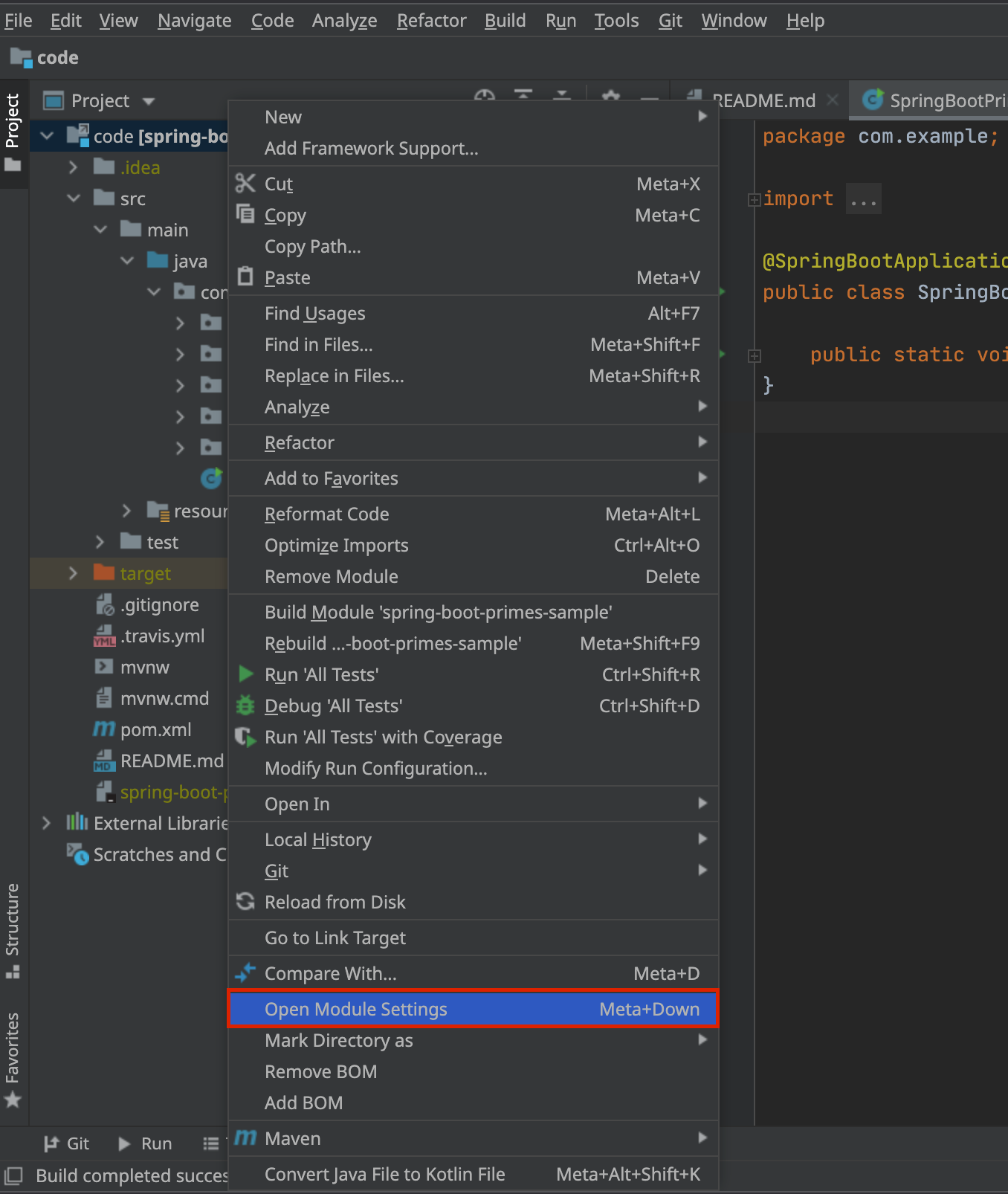1008x1194 pixels.
Task: Click Optimize Imports entry
Action: [x=473, y=545]
